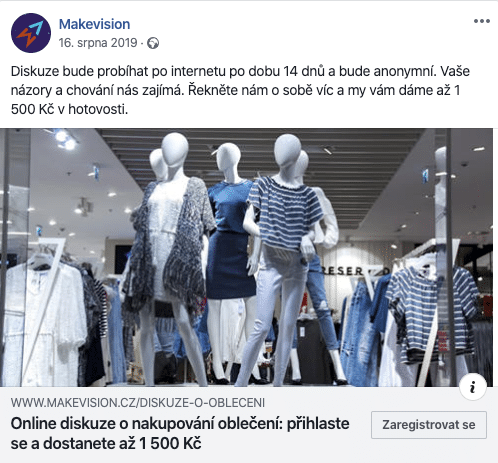Click the '500 Kč v hotovosti' text line
The image size is (498, 463).
(x=69, y=109)
